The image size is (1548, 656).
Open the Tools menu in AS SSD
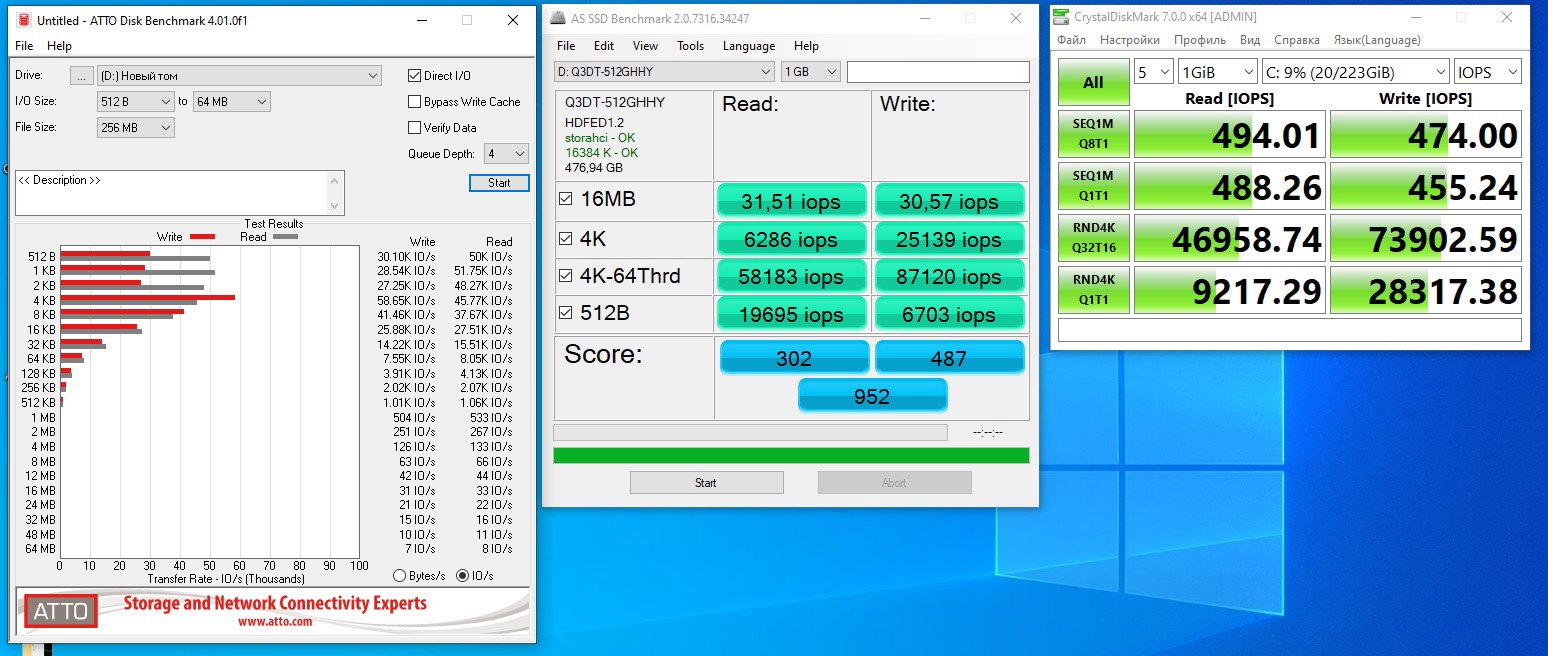[690, 46]
